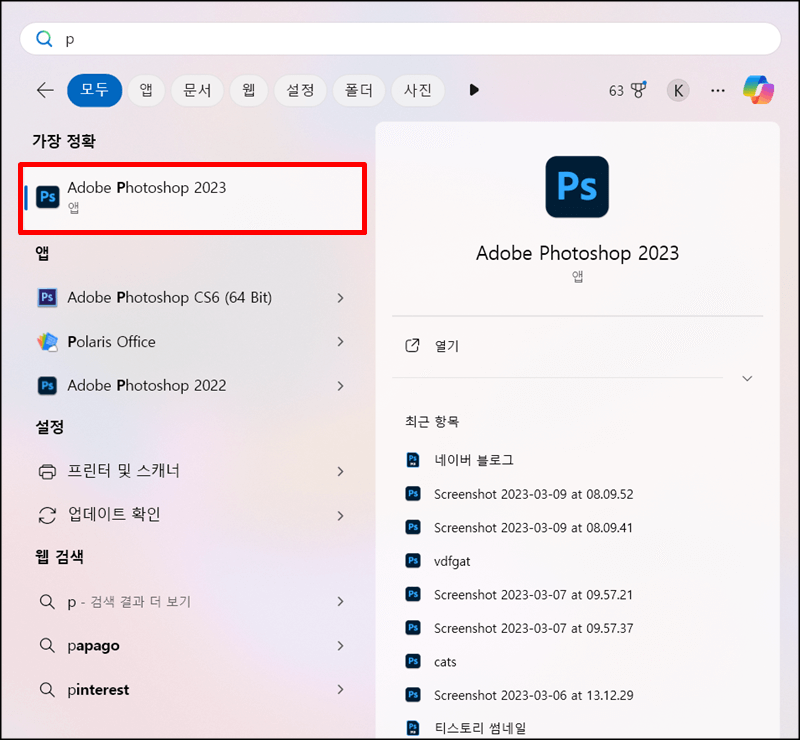
Task: Click the file icon beside 티스토리 썸네일
Action: point(413,728)
